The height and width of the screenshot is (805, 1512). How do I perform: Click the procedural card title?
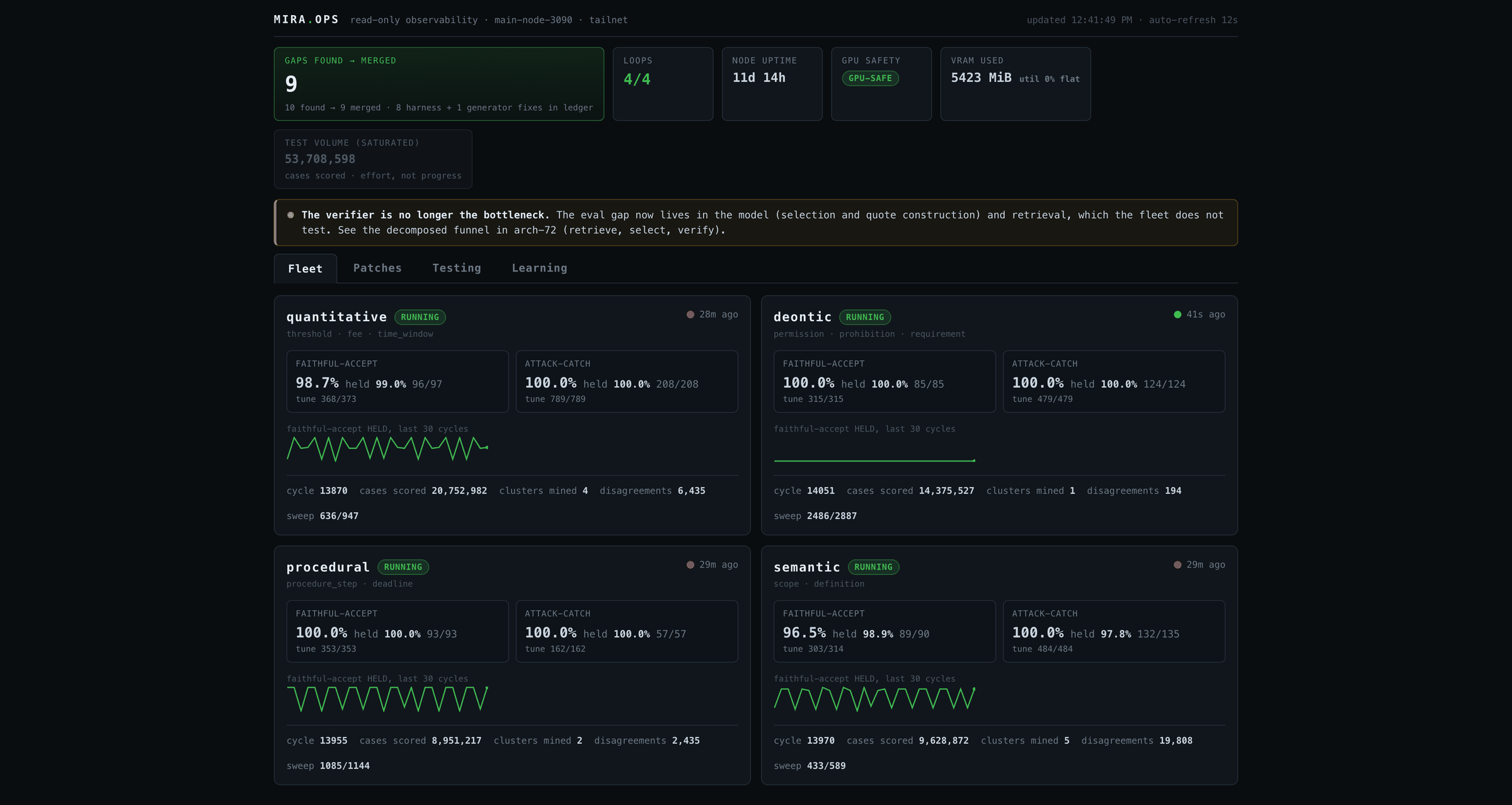coord(328,567)
